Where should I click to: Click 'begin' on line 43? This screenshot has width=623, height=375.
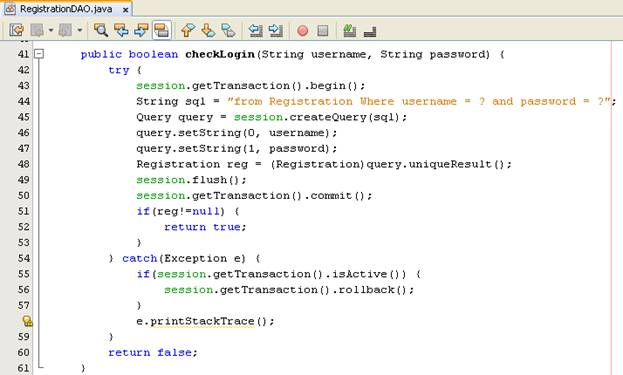pos(328,86)
